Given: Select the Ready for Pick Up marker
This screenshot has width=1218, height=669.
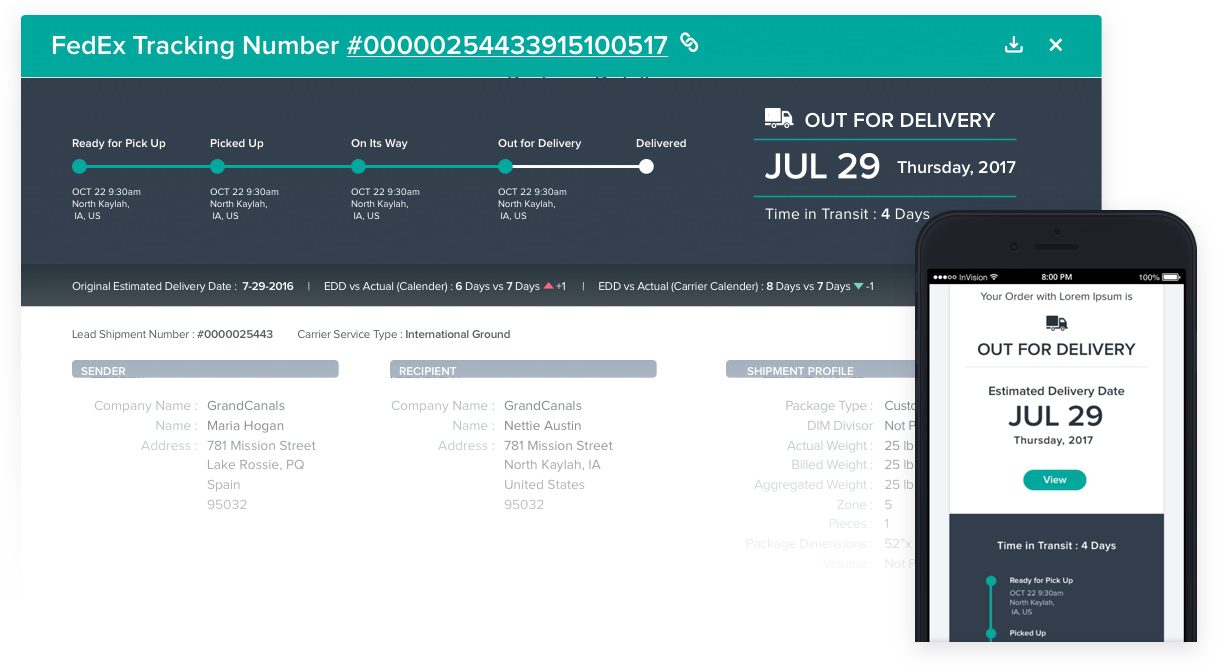Looking at the screenshot, I should 80,167.
